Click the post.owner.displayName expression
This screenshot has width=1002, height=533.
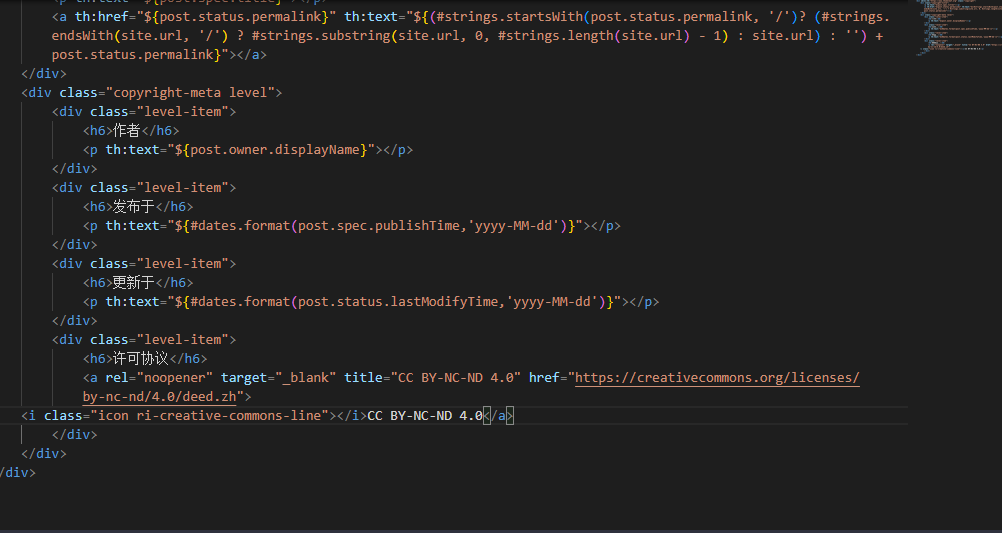coord(275,150)
